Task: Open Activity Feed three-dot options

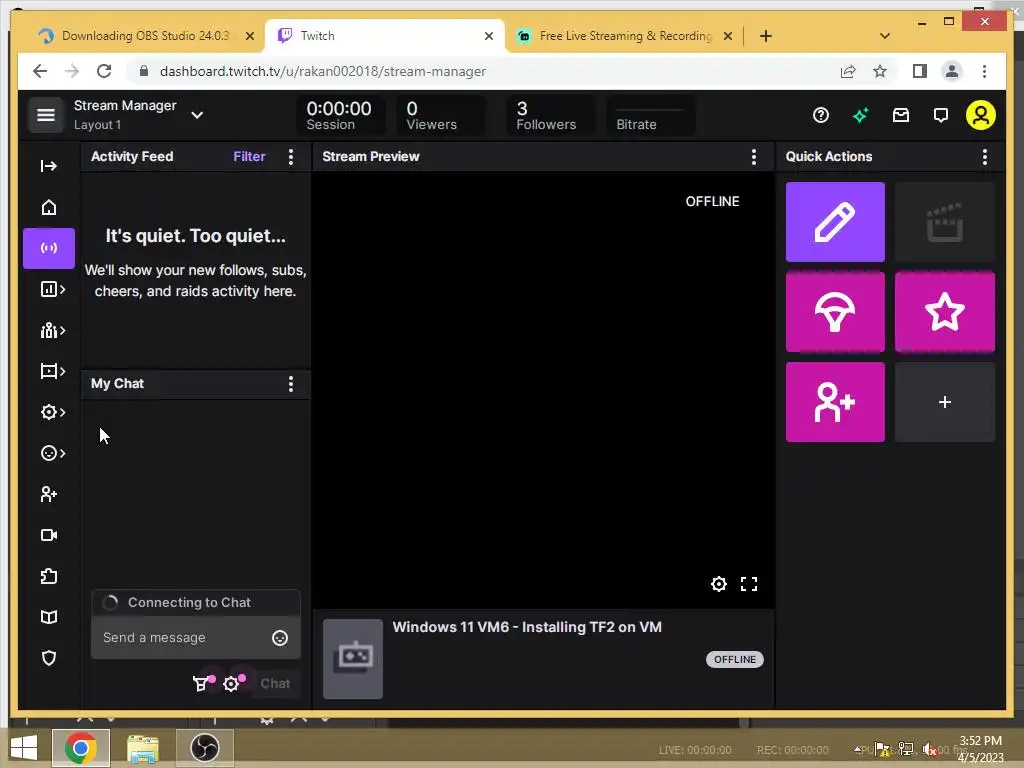Action: coord(291,157)
